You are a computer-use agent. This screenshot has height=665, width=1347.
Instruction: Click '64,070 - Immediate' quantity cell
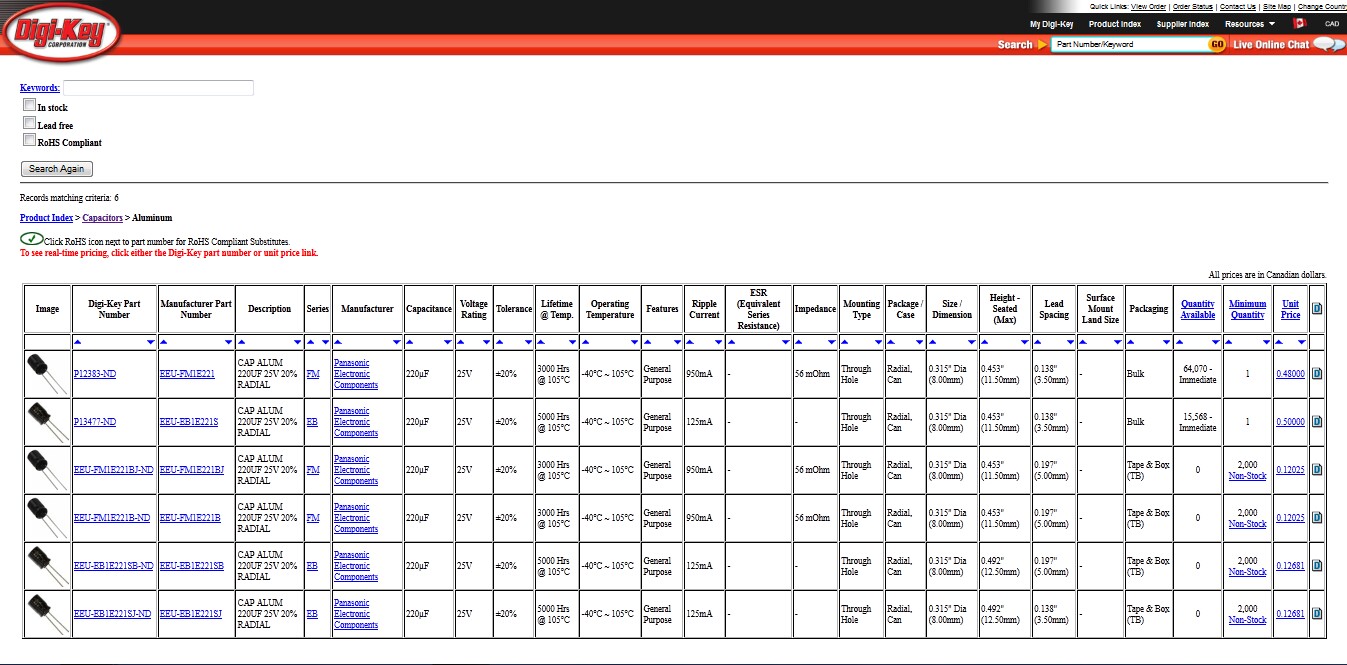pos(1198,374)
